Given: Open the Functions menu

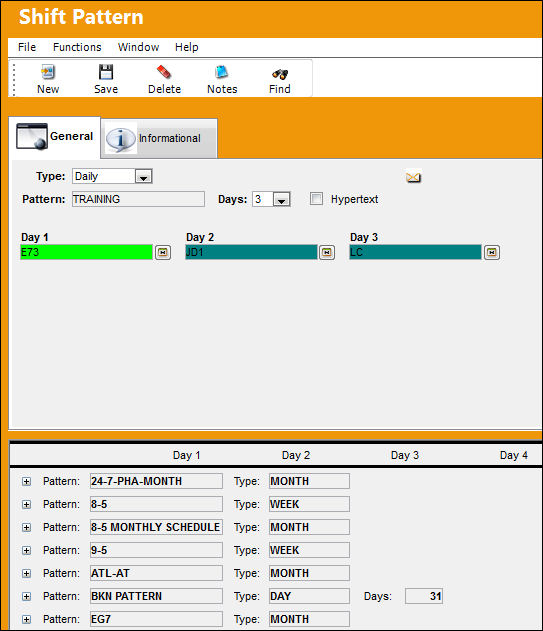Looking at the screenshot, I should point(77,47).
